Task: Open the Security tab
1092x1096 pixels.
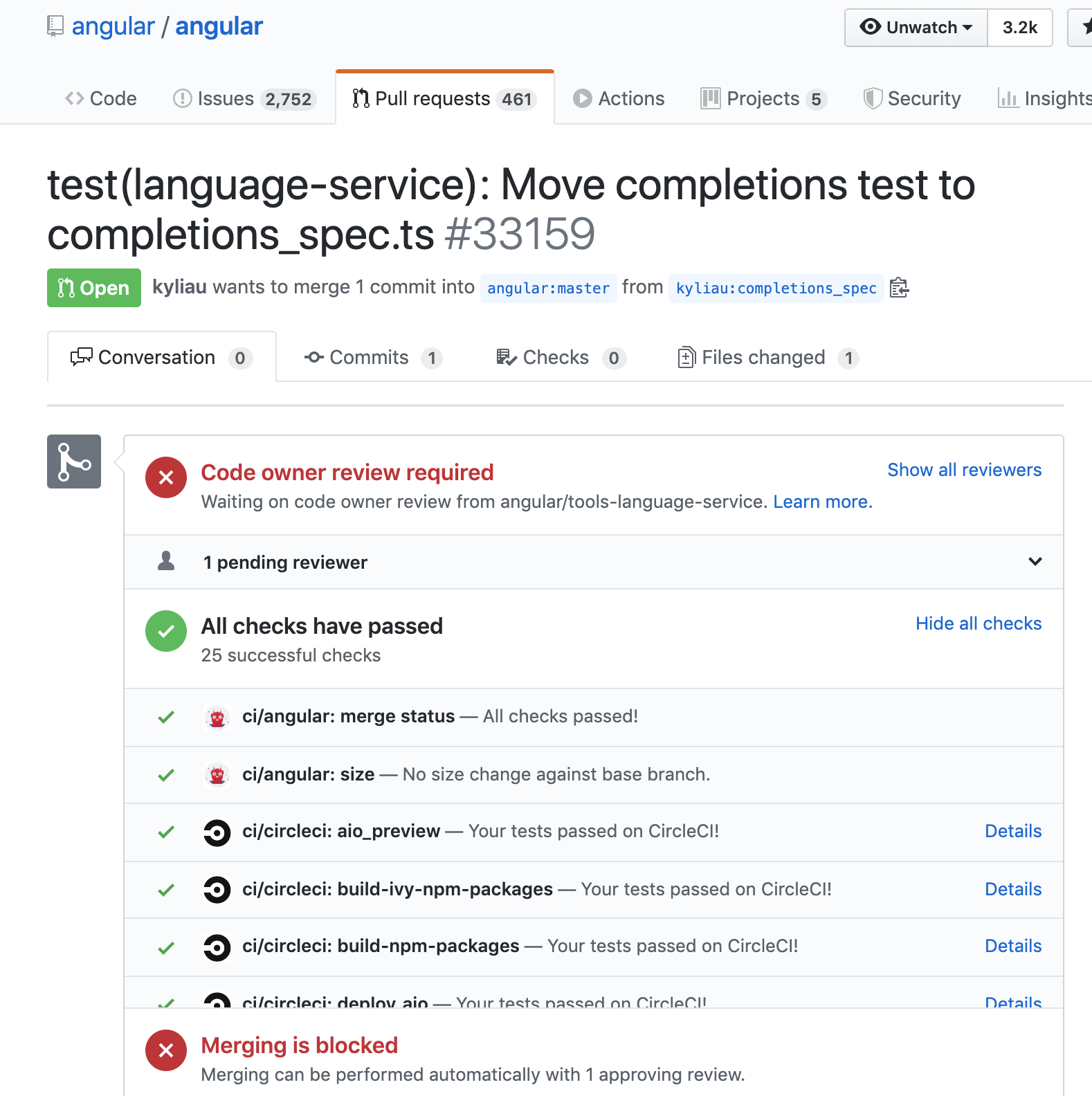Action: tap(912, 98)
